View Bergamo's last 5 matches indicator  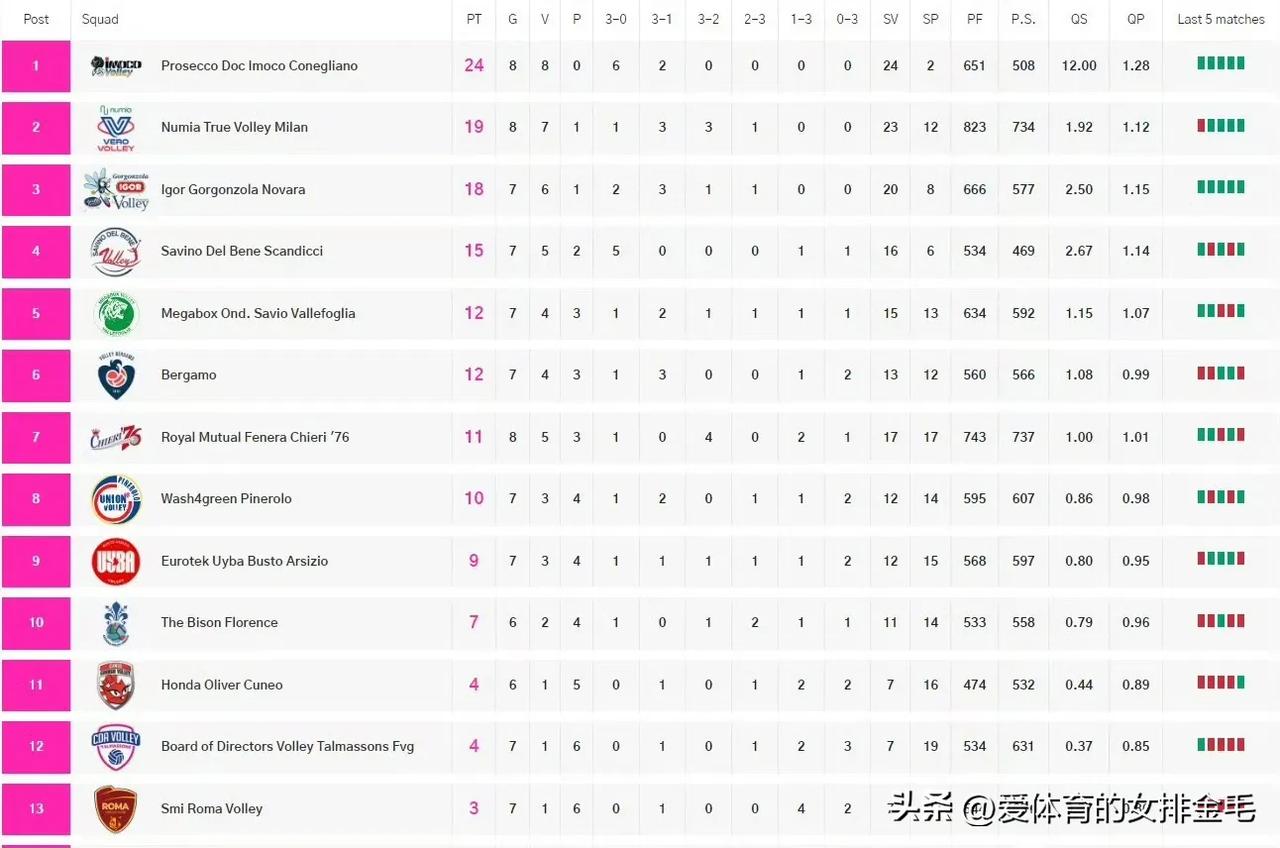(1221, 373)
